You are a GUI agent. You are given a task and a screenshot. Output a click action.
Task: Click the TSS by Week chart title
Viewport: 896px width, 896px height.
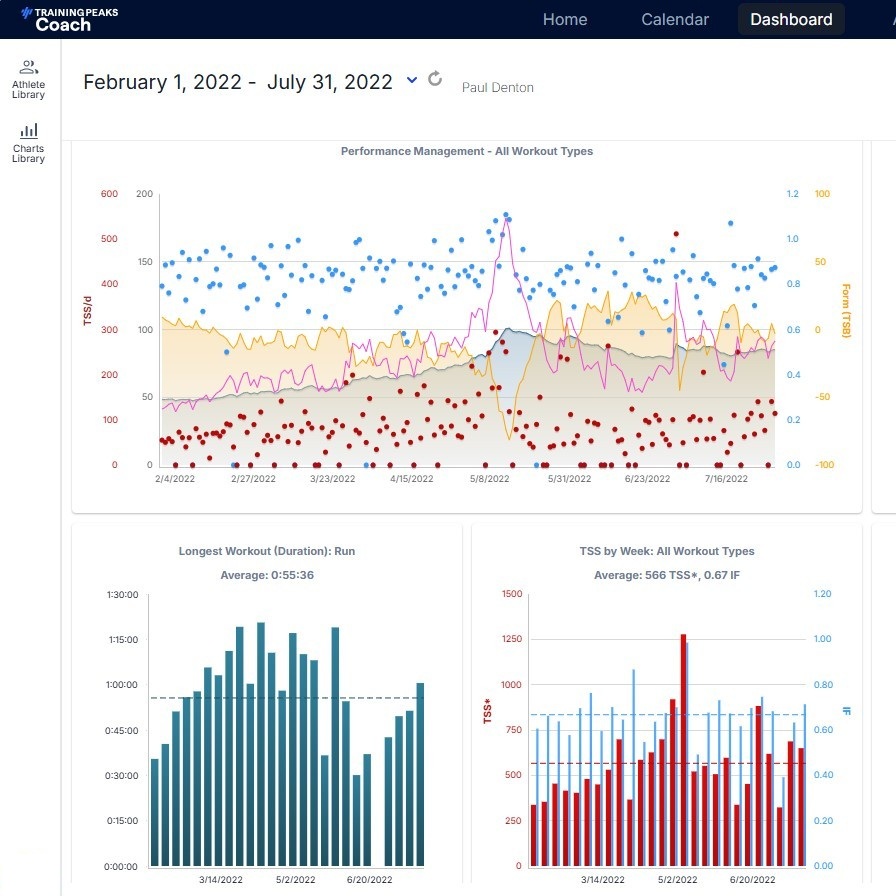pyautogui.click(x=666, y=551)
